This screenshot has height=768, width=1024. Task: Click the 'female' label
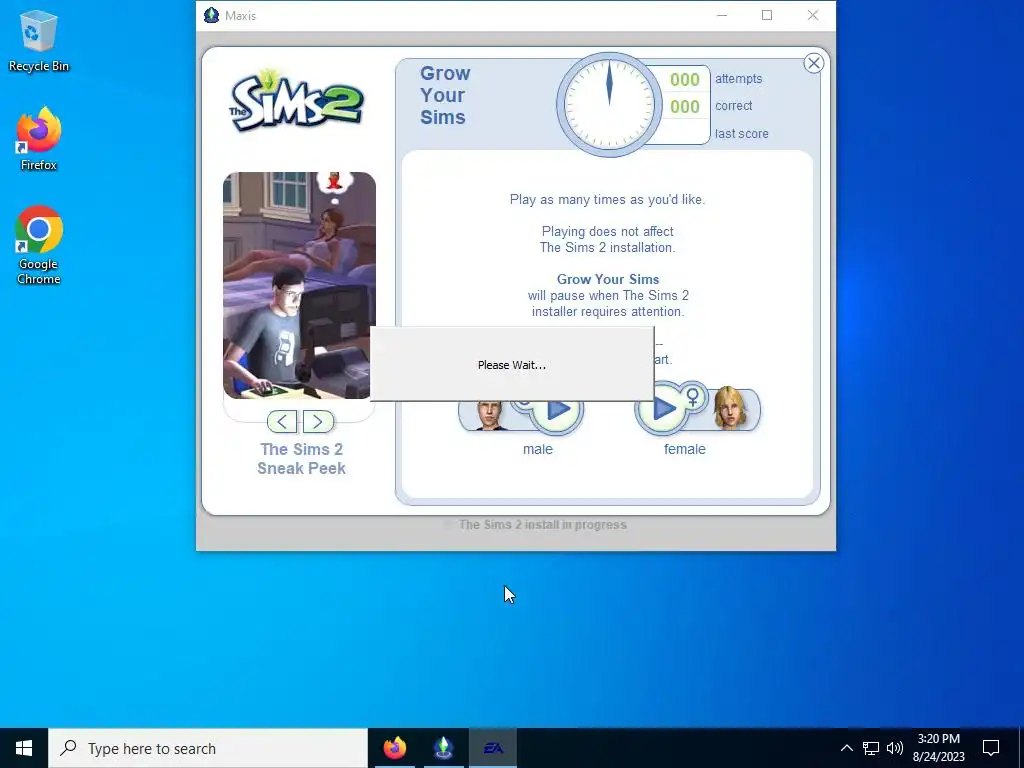coord(684,449)
